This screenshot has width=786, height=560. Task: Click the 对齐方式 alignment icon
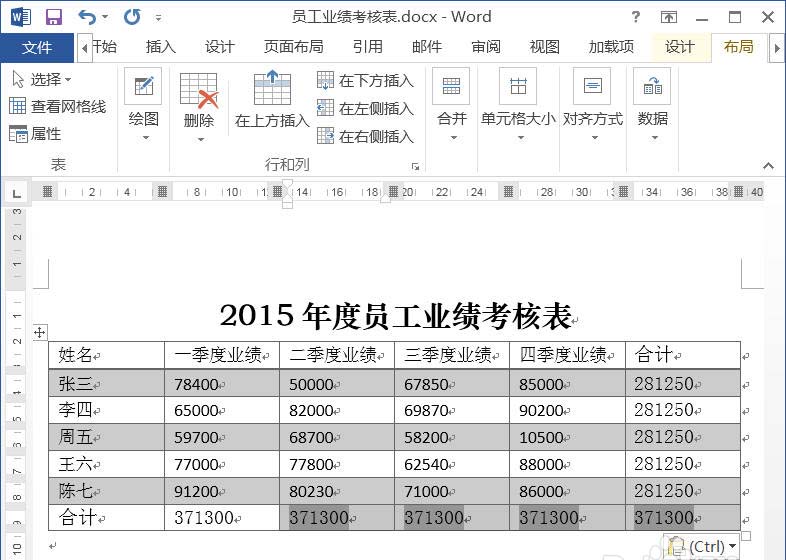pos(593,86)
